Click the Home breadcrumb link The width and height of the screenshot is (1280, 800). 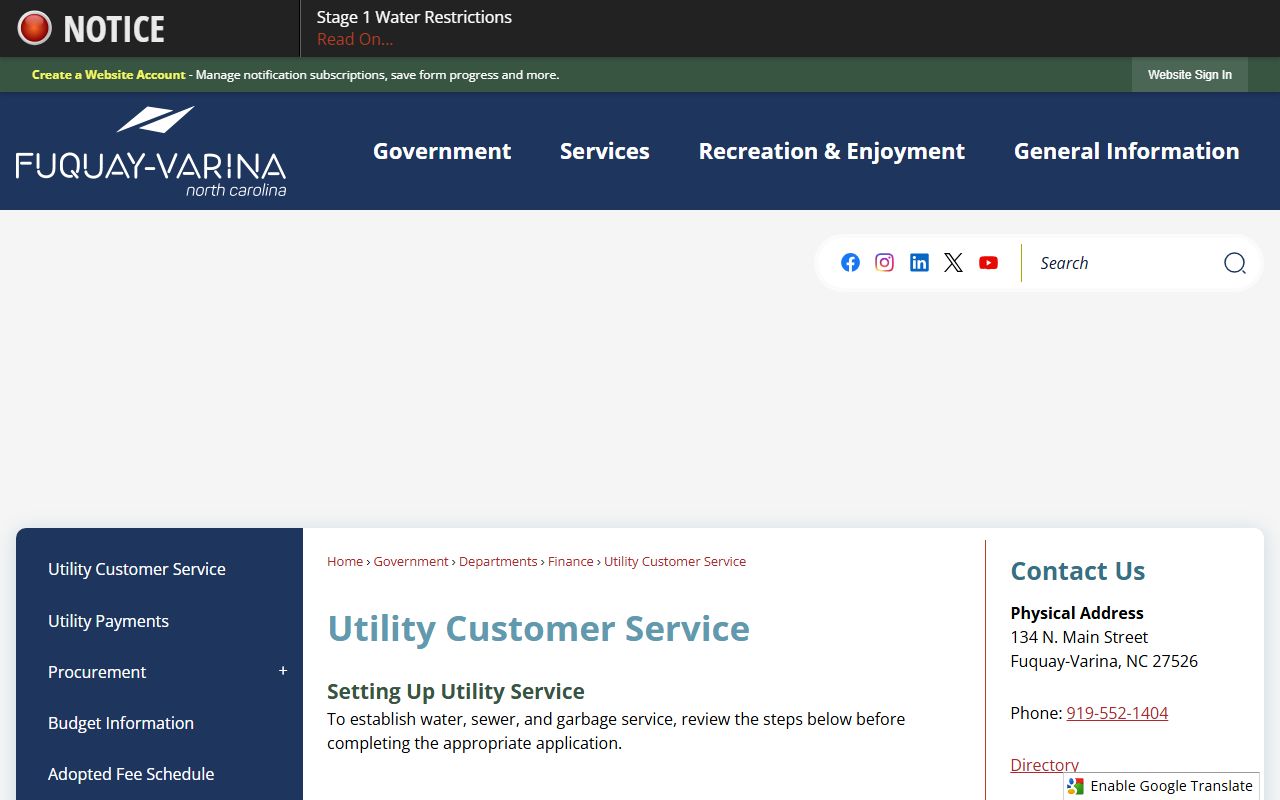tap(345, 561)
